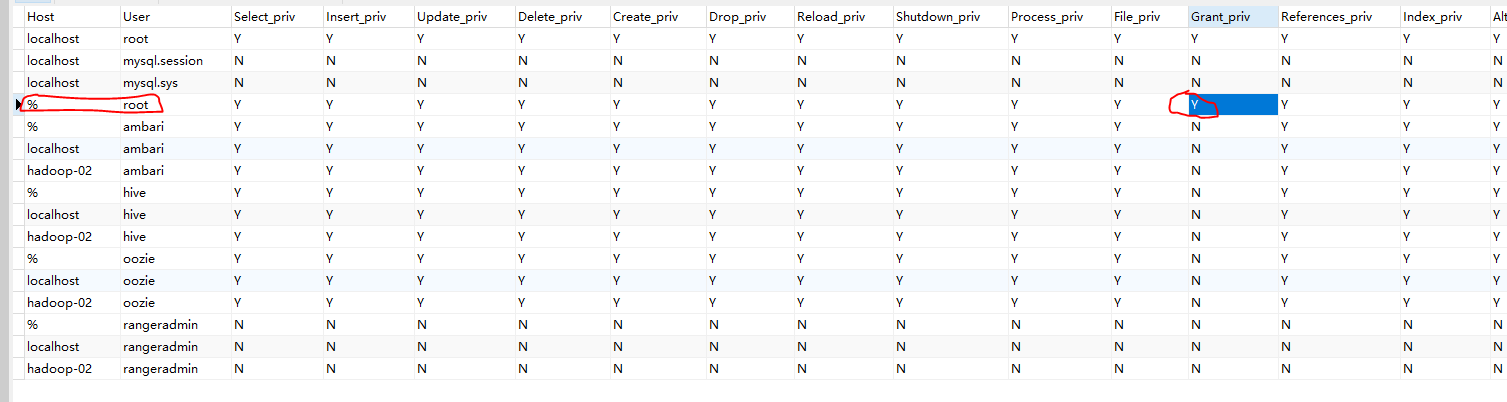The height and width of the screenshot is (402, 1507).
Task: Click the Host column header
Action: tap(70, 17)
